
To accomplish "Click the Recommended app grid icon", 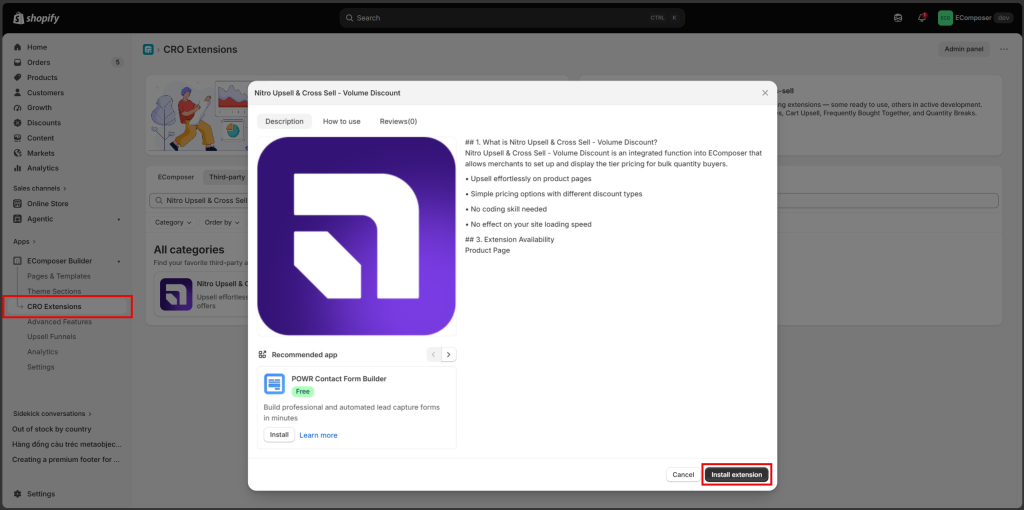I will pos(263,355).
